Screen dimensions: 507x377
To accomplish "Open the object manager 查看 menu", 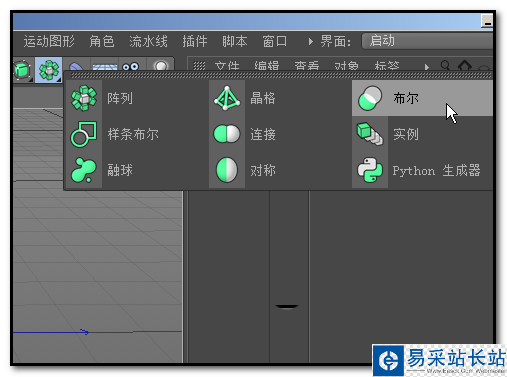I will point(307,66).
